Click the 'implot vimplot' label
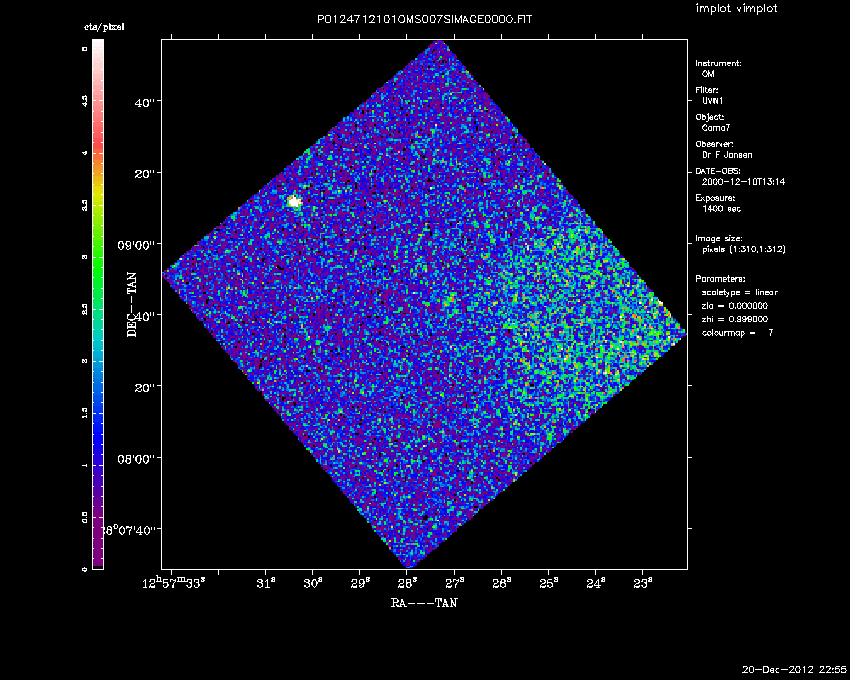The width and height of the screenshot is (850, 680). point(736,9)
